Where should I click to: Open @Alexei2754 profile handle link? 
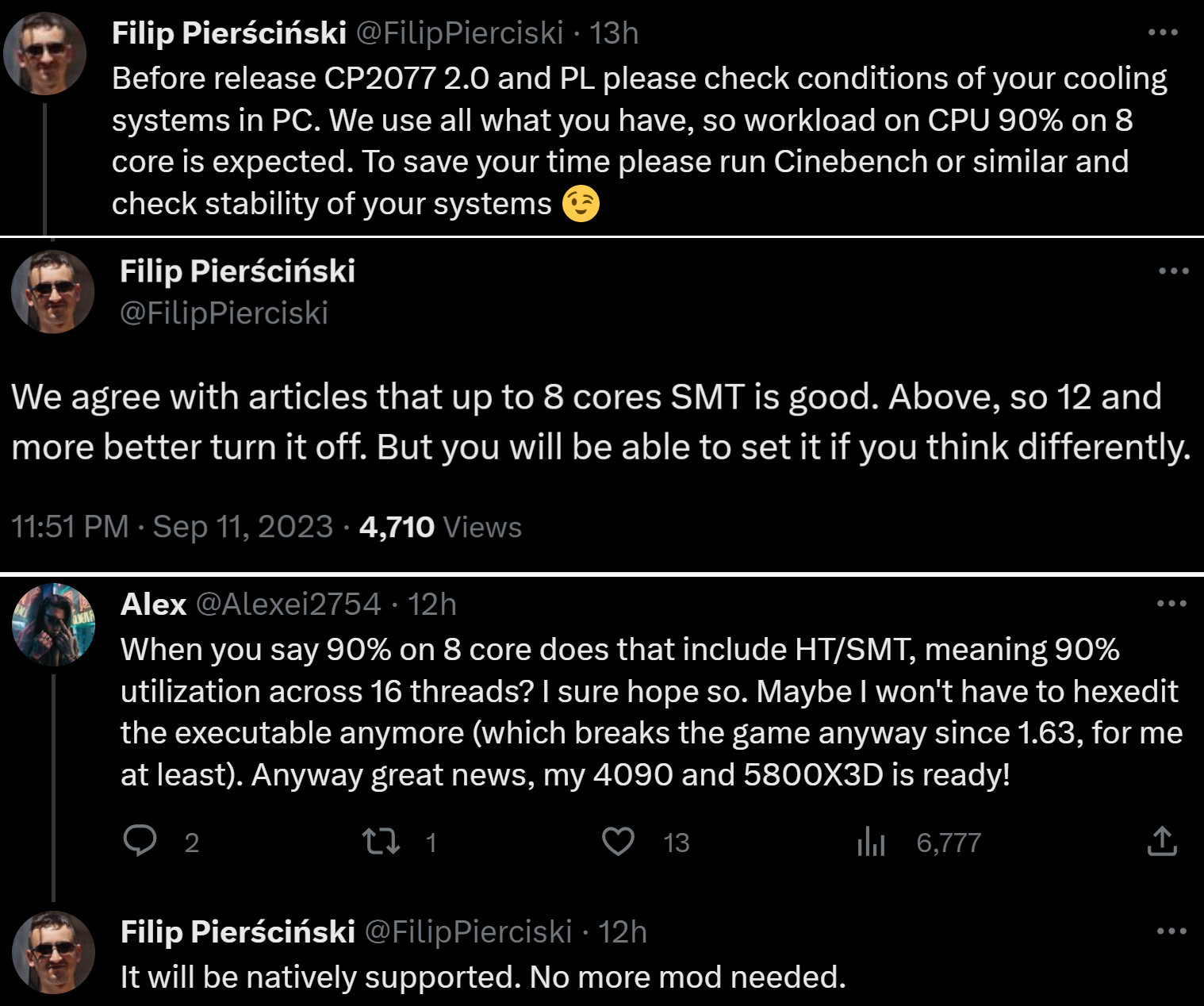pyautogui.click(x=288, y=605)
